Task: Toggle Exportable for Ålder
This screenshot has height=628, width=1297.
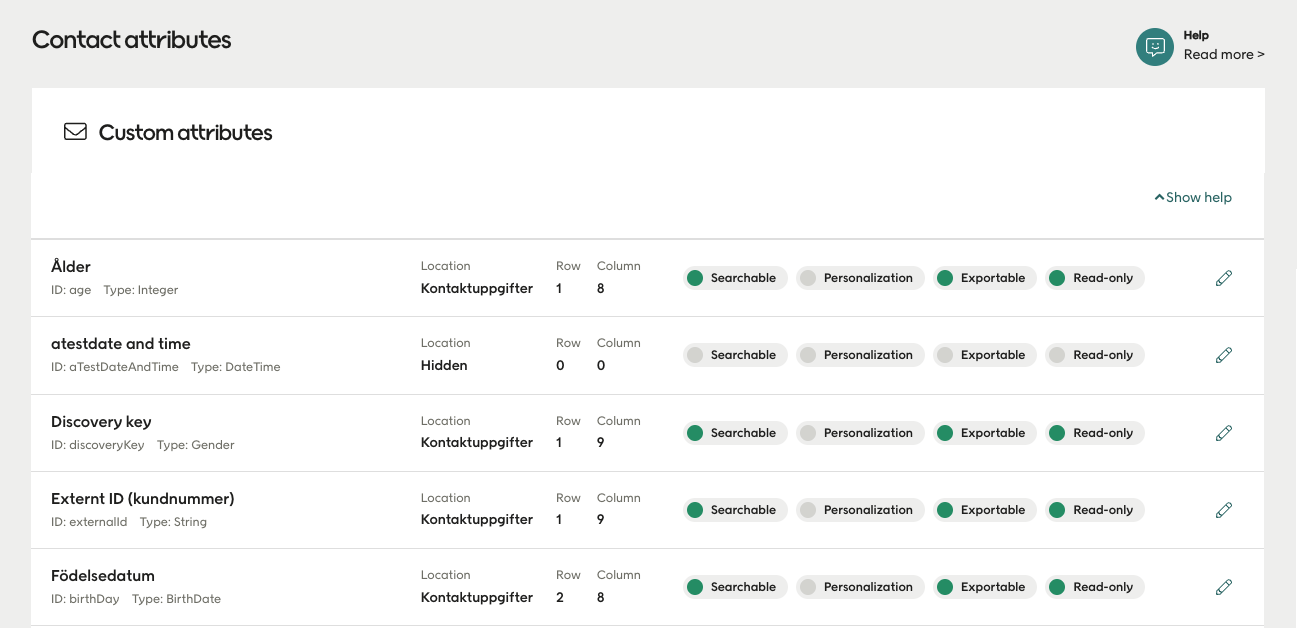Action: [x=985, y=278]
